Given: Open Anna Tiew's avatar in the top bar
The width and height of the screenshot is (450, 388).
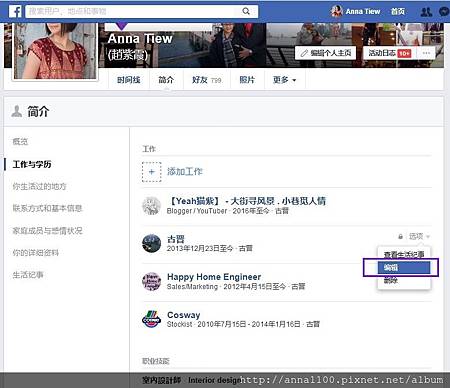Looking at the screenshot, I should [x=336, y=11].
